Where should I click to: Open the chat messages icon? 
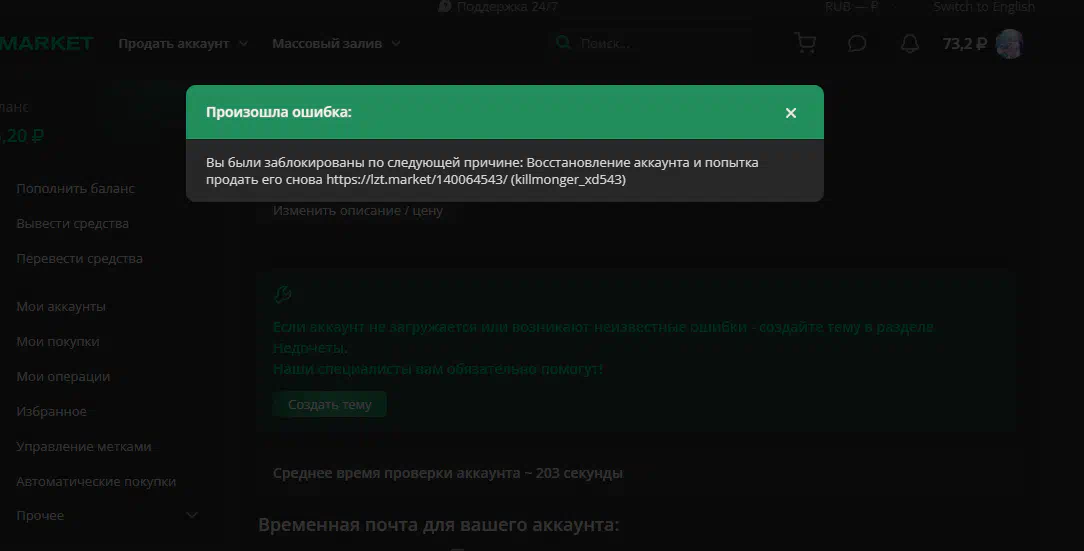click(857, 44)
